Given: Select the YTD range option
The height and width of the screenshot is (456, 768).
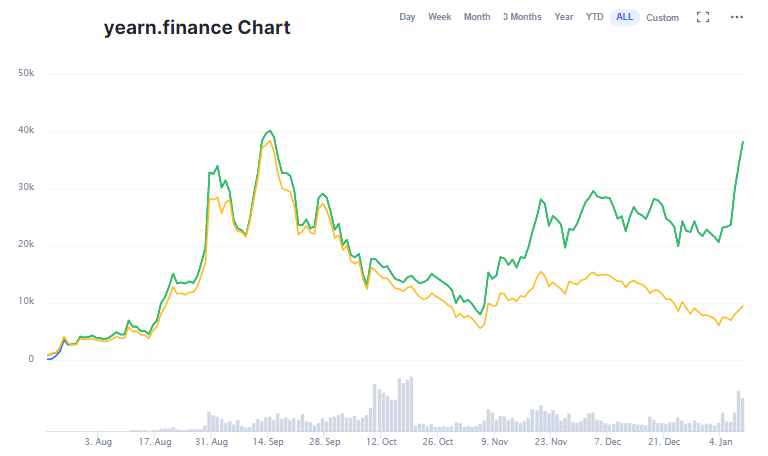Looking at the screenshot, I should (594, 17).
